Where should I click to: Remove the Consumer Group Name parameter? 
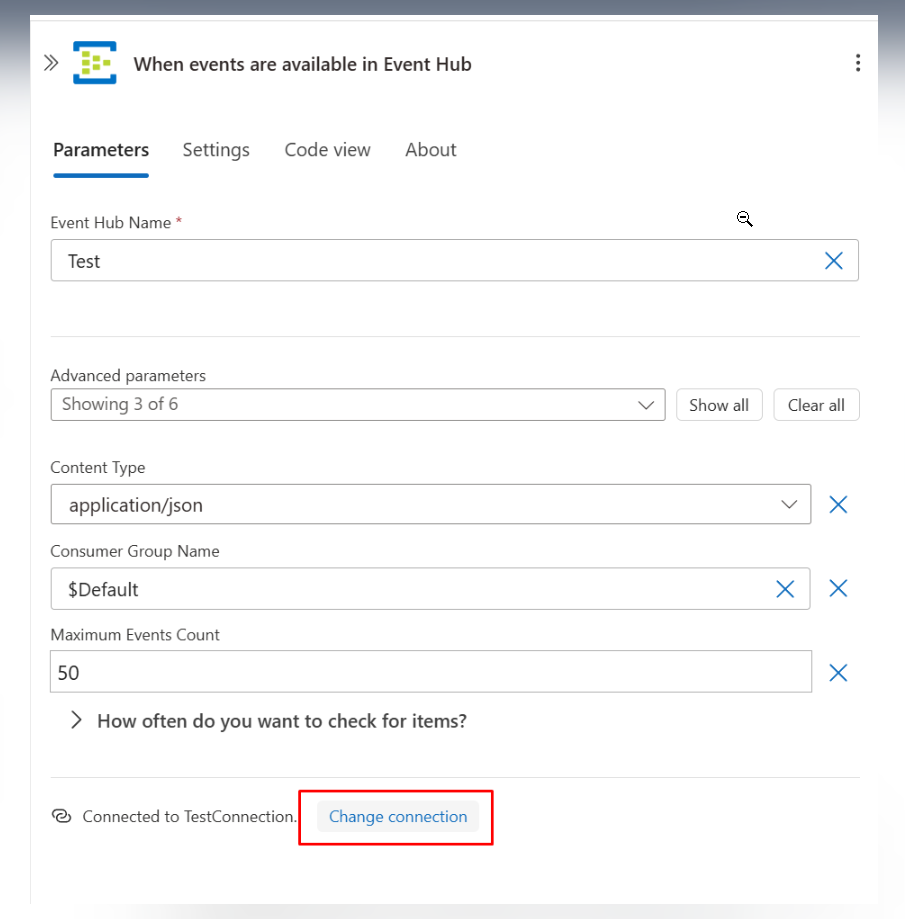tap(838, 589)
